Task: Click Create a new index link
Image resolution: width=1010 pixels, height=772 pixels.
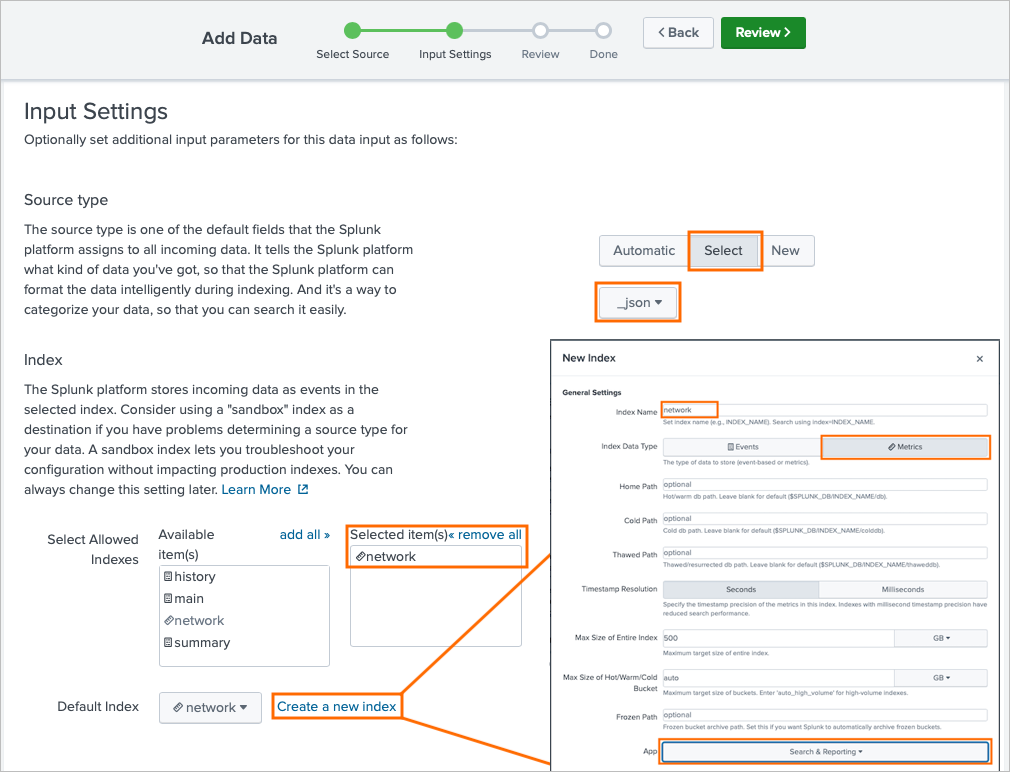Action: pyautogui.click(x=336, y=706)
